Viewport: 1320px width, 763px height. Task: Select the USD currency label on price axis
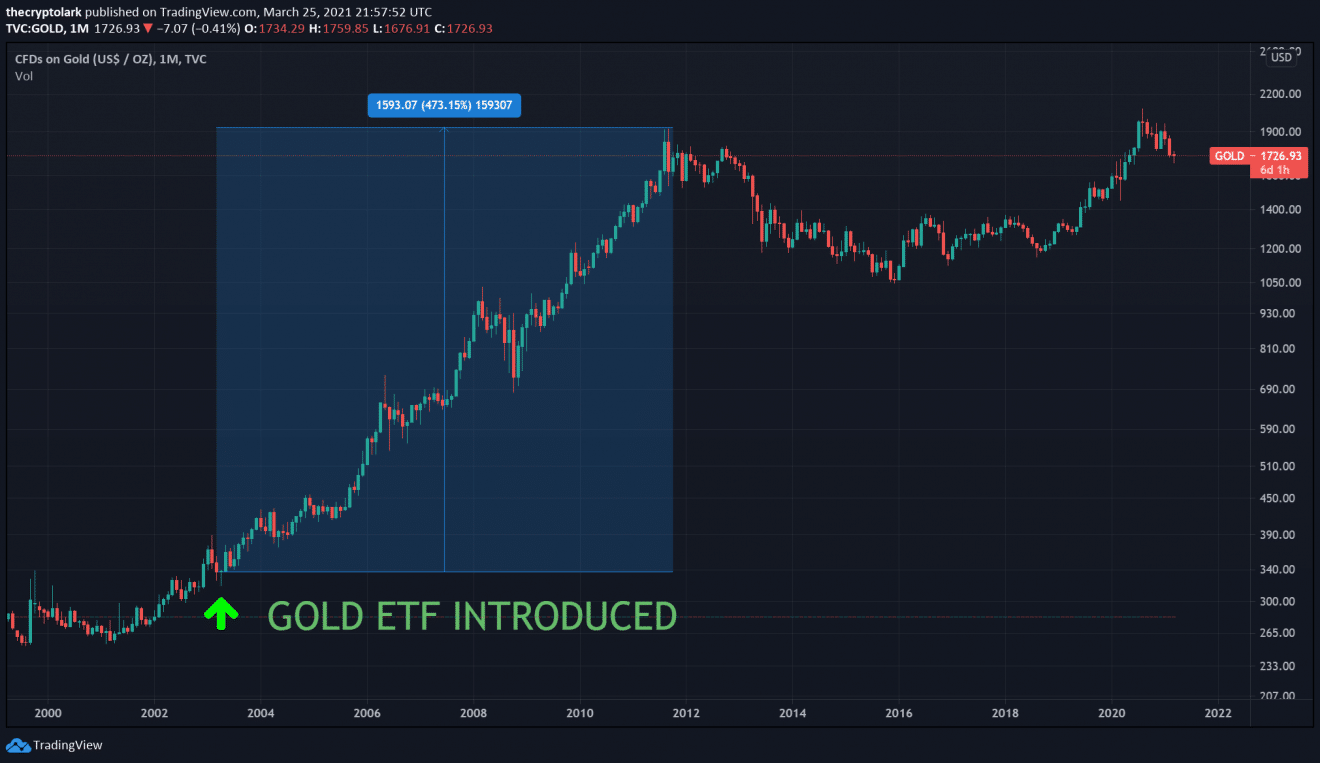[x=1281, y=57]
